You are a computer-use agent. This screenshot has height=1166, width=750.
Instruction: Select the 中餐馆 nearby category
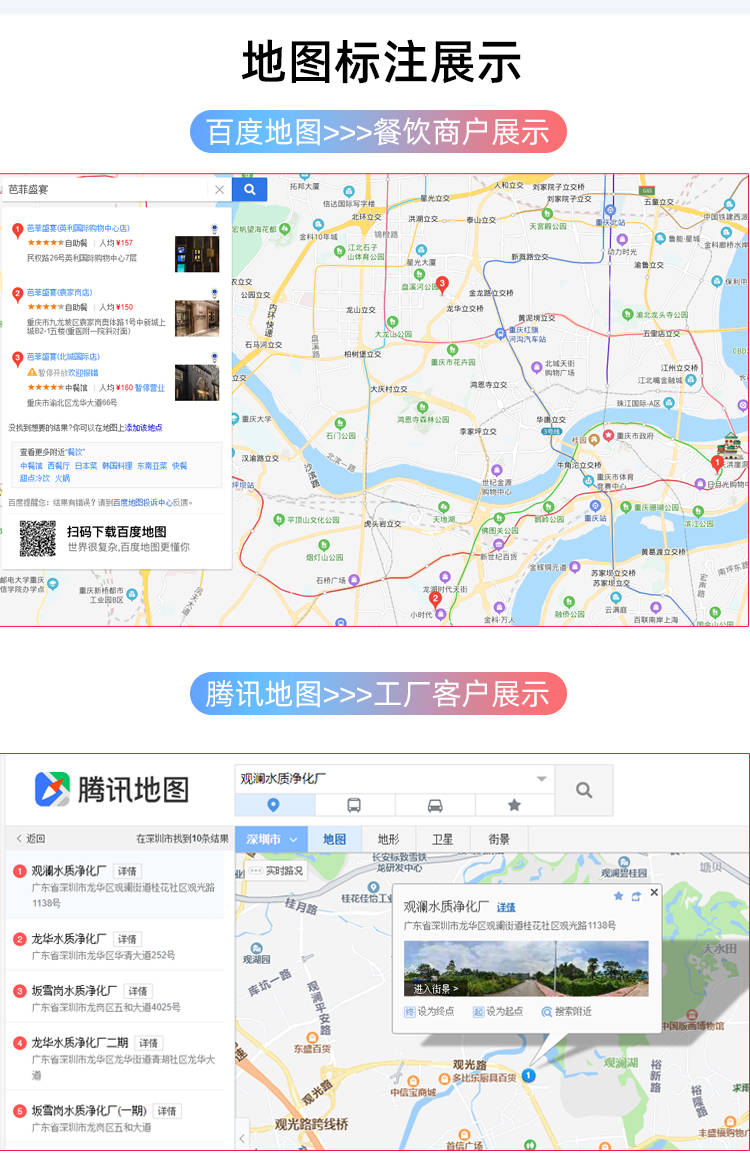click(31, 466)
